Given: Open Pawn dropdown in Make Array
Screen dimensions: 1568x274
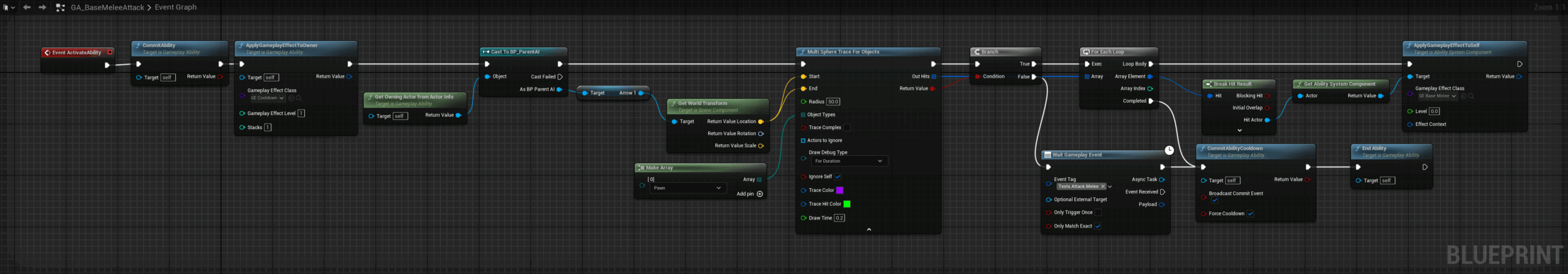Looking at the screenshot, I should 687,188.
